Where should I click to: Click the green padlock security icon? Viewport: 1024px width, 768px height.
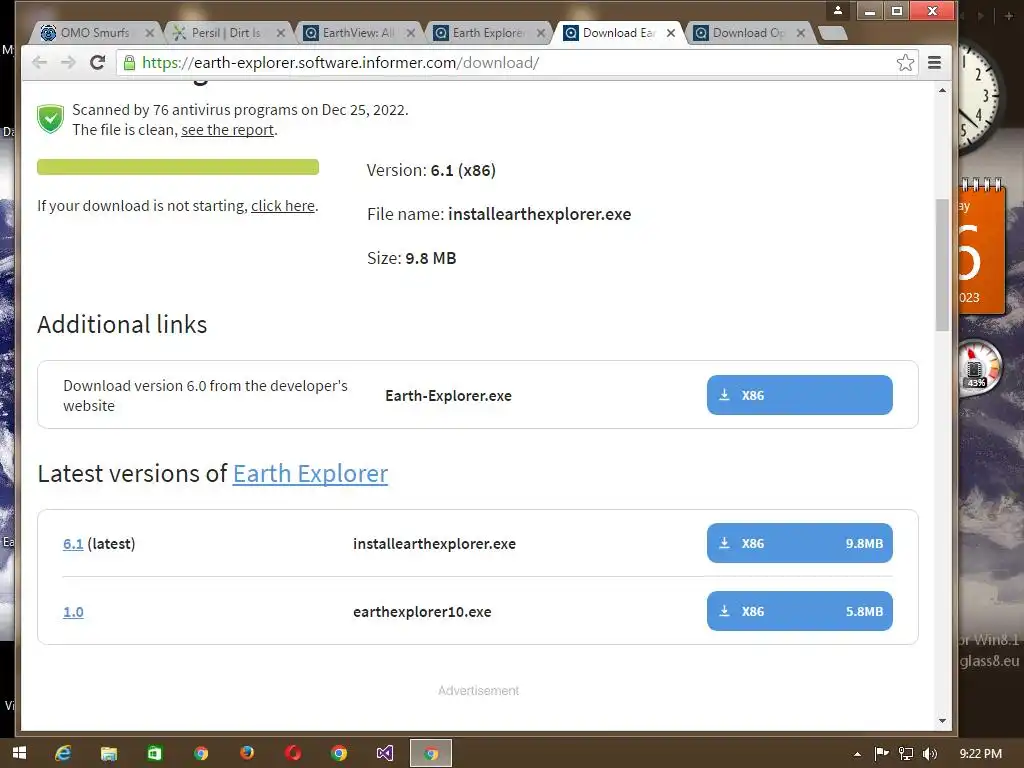pyautogui.click(x=129, y=63)
